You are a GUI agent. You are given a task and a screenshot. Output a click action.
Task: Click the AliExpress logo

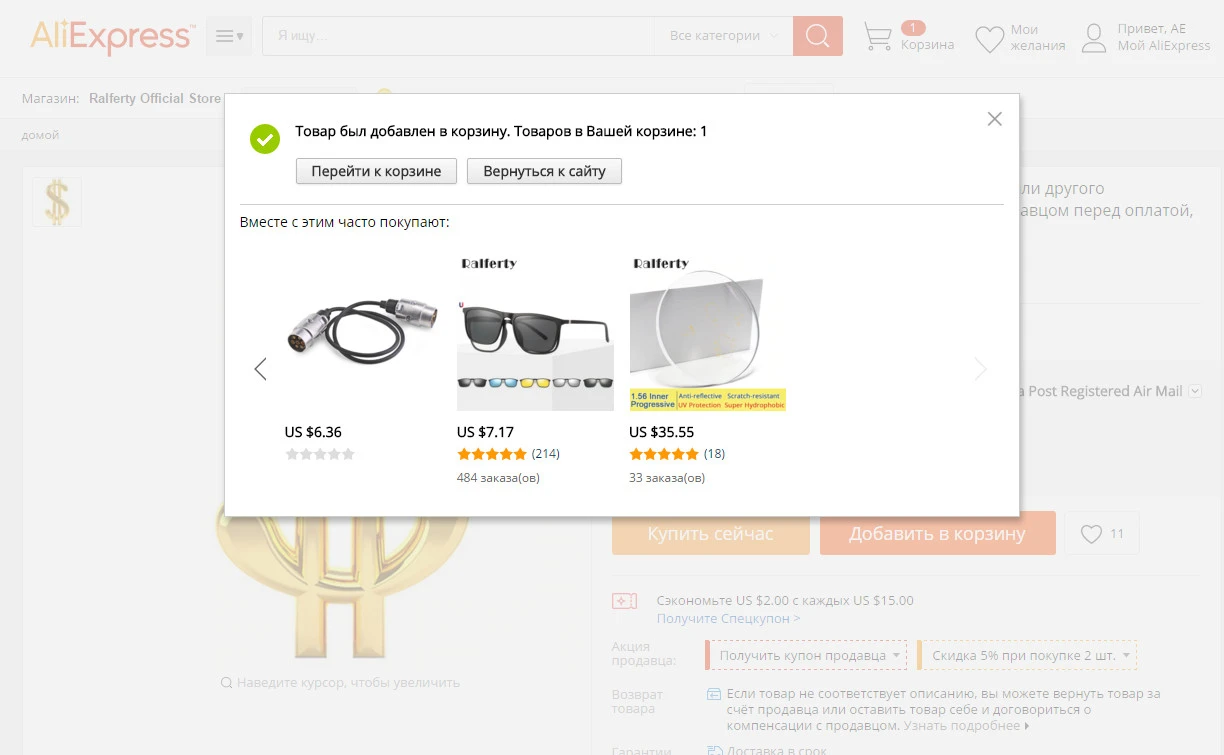pos(111,36)
